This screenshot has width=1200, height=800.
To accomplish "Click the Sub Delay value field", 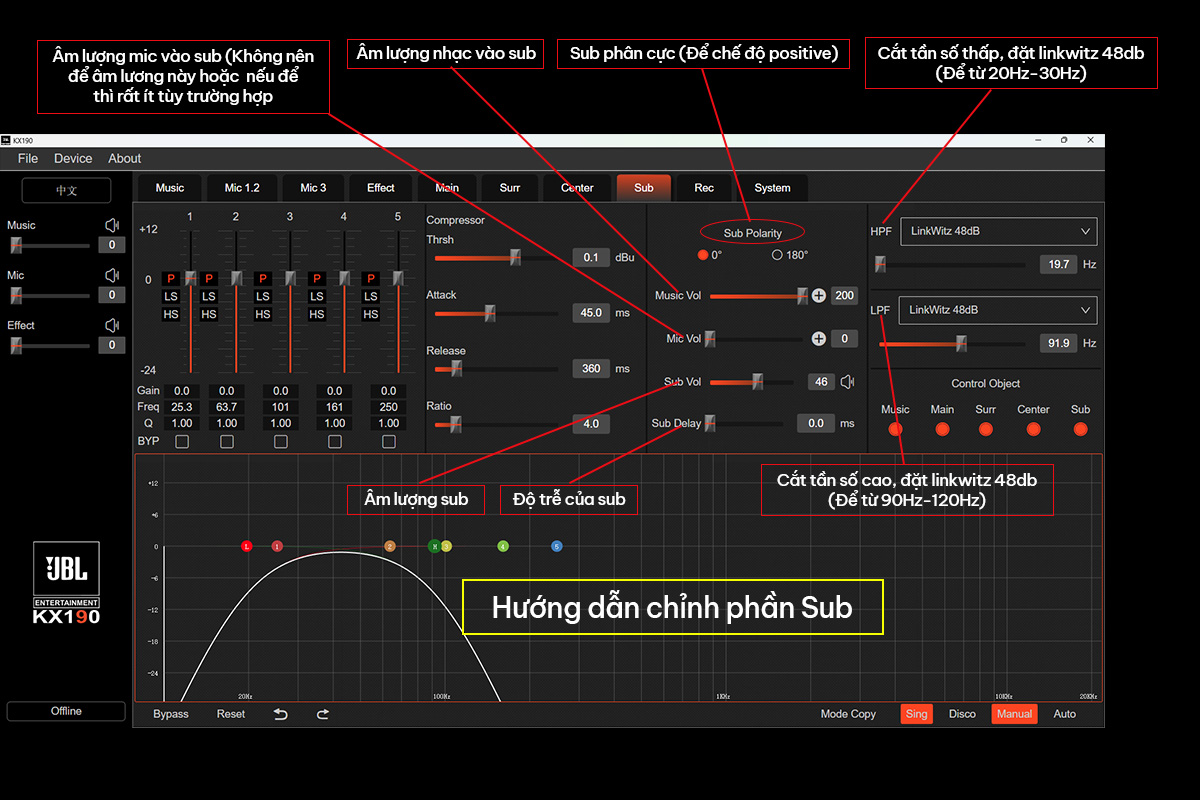I will tap(815, 423).
